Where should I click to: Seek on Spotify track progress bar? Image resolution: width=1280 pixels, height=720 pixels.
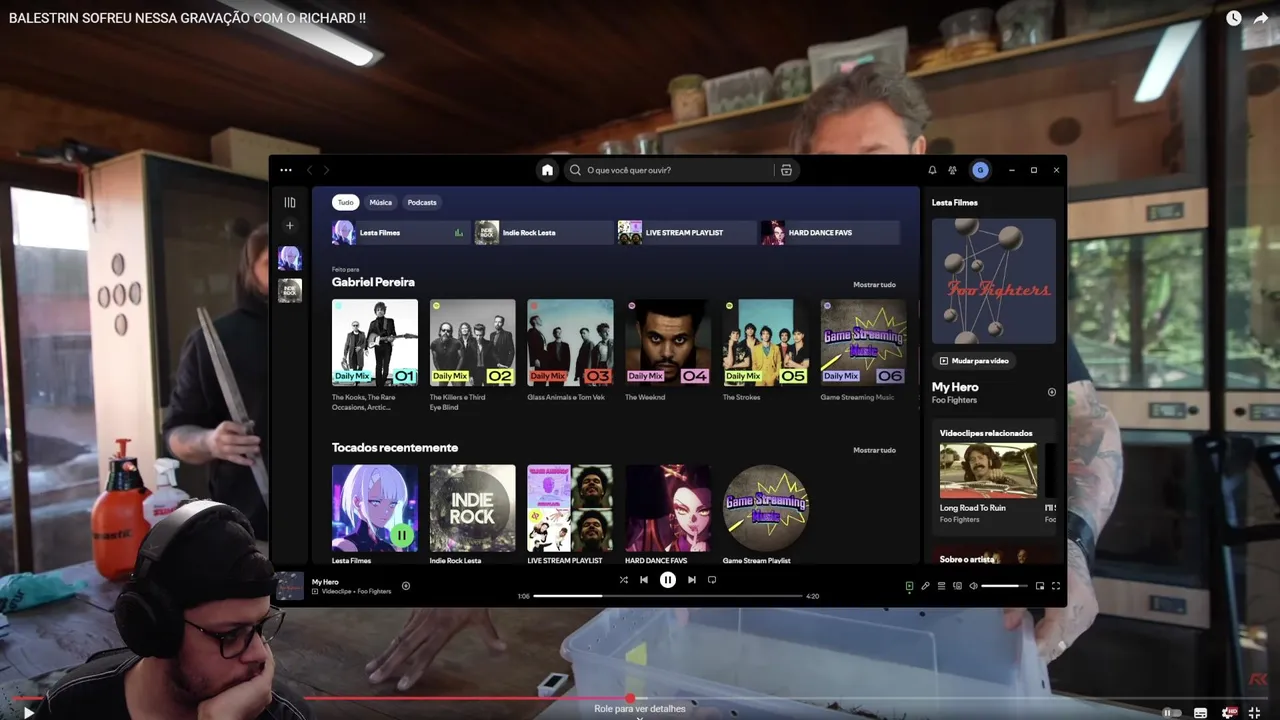(668, 596)
